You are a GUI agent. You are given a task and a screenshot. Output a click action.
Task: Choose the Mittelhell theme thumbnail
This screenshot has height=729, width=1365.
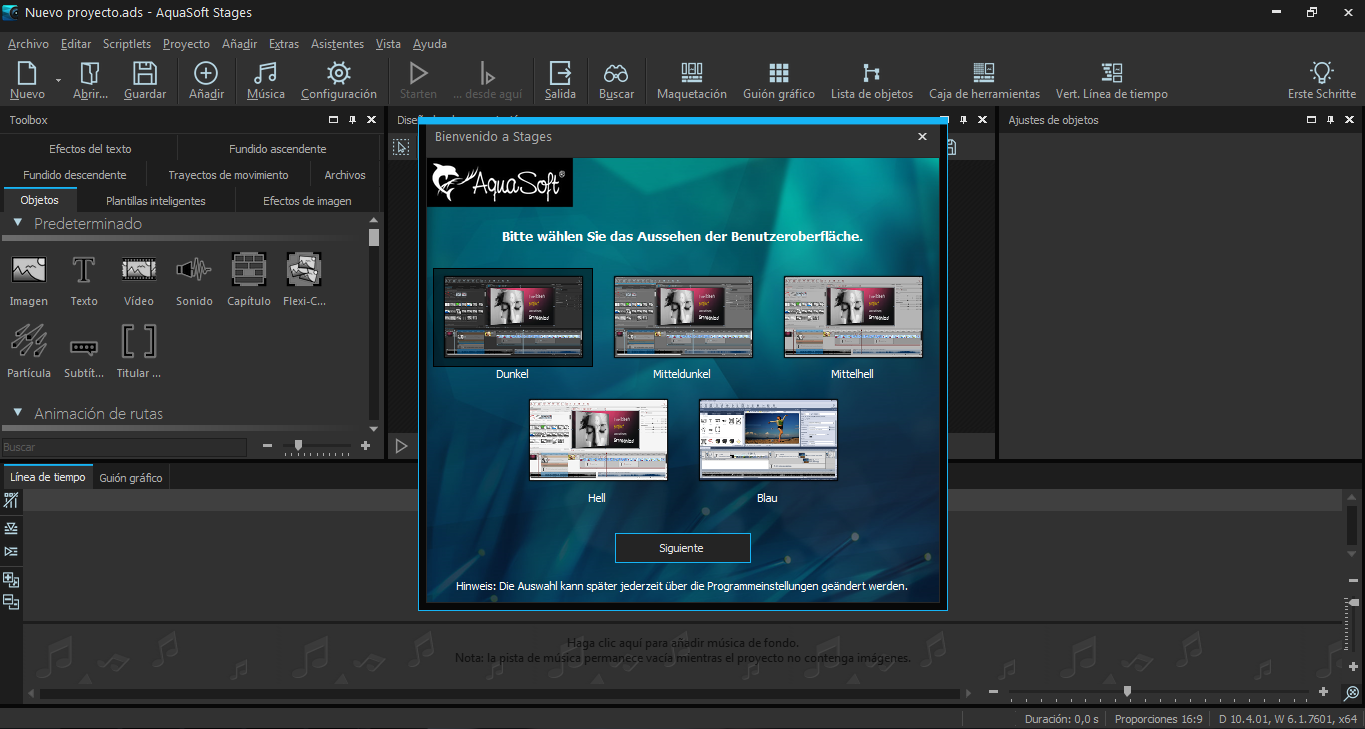click(853, 317)
